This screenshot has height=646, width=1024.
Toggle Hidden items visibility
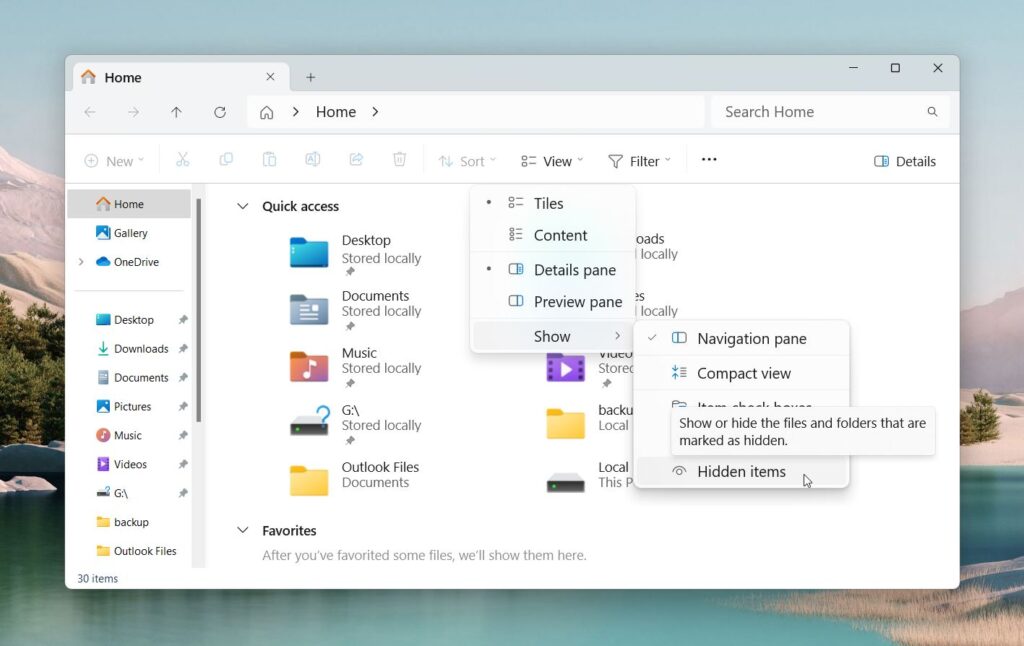pos(741,471)
